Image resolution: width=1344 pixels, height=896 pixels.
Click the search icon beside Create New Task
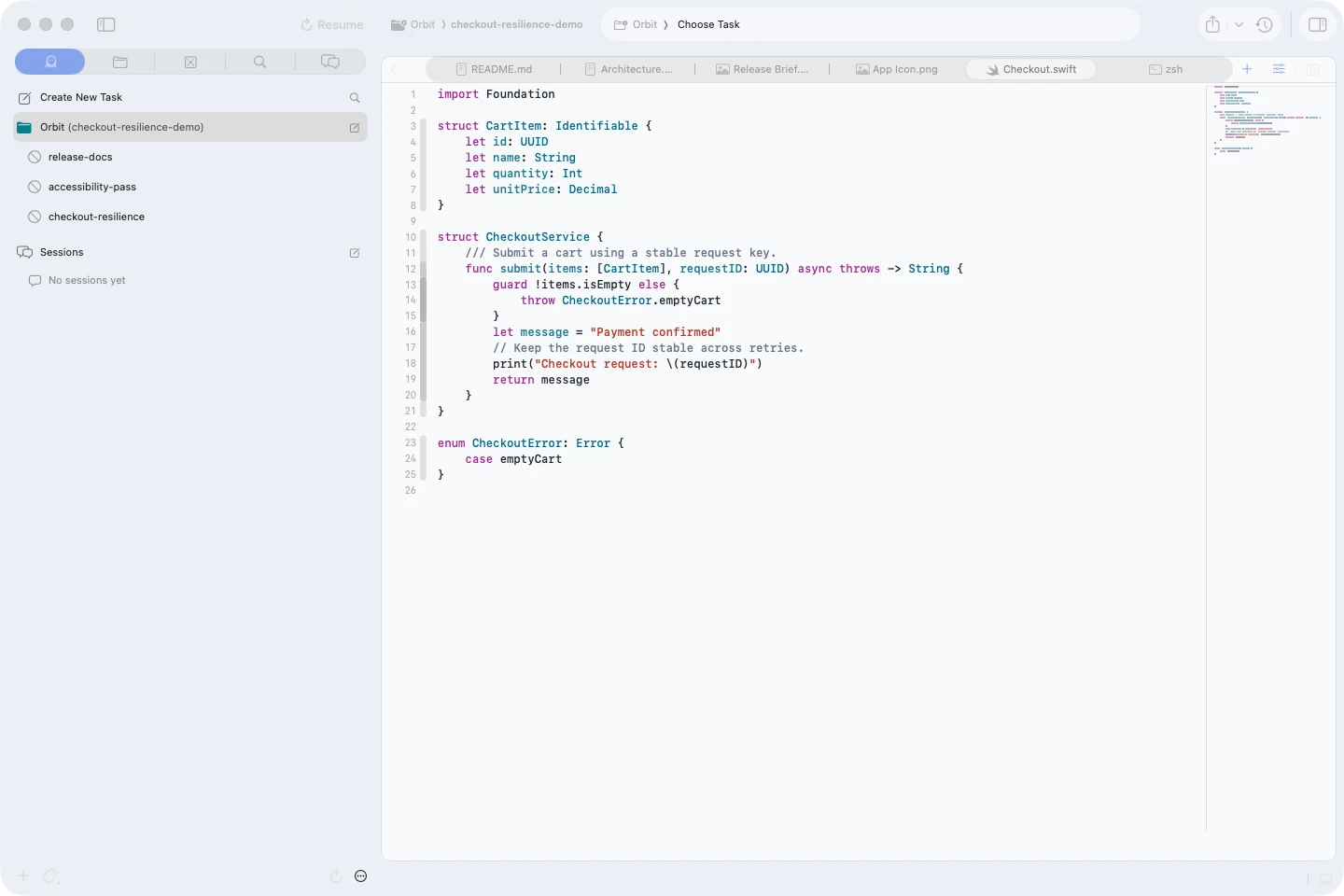355,97
